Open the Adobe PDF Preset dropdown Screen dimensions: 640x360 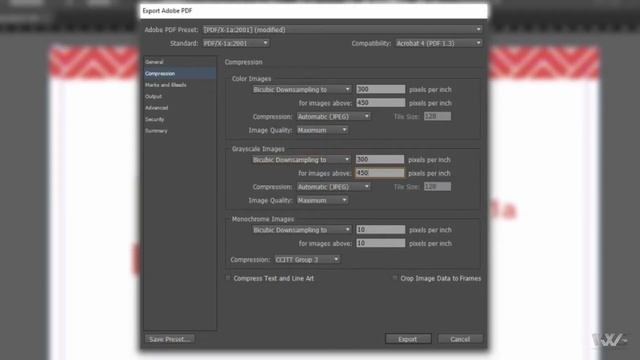[x=342, y=30]
